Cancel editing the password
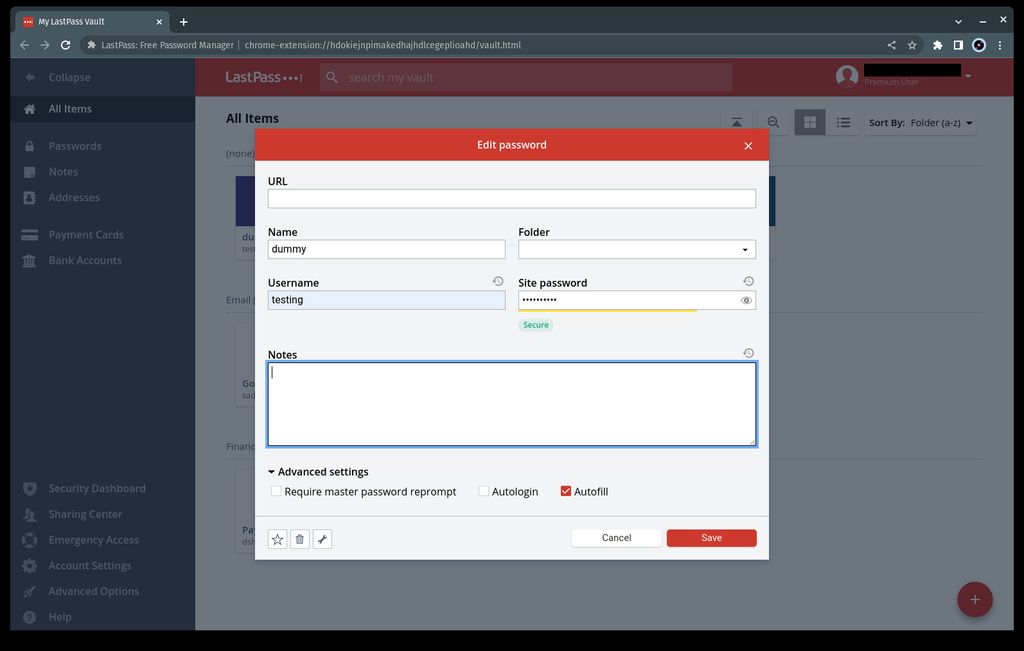The width and height of the screenshot is (1024, 651). (x=616, y=538)
